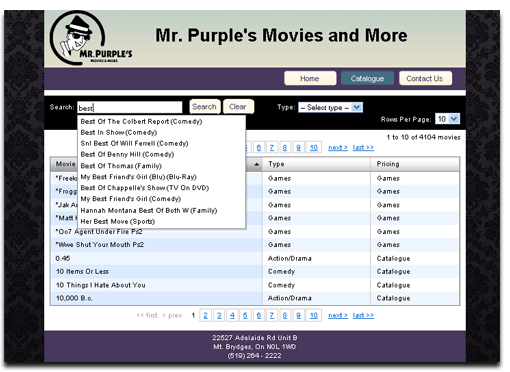The height and width of the screenshot is (372, 510).
Task: Pick suggestion My Best Friend's Girl (Blu-Ray)
Action: click(x=138, y=177)
